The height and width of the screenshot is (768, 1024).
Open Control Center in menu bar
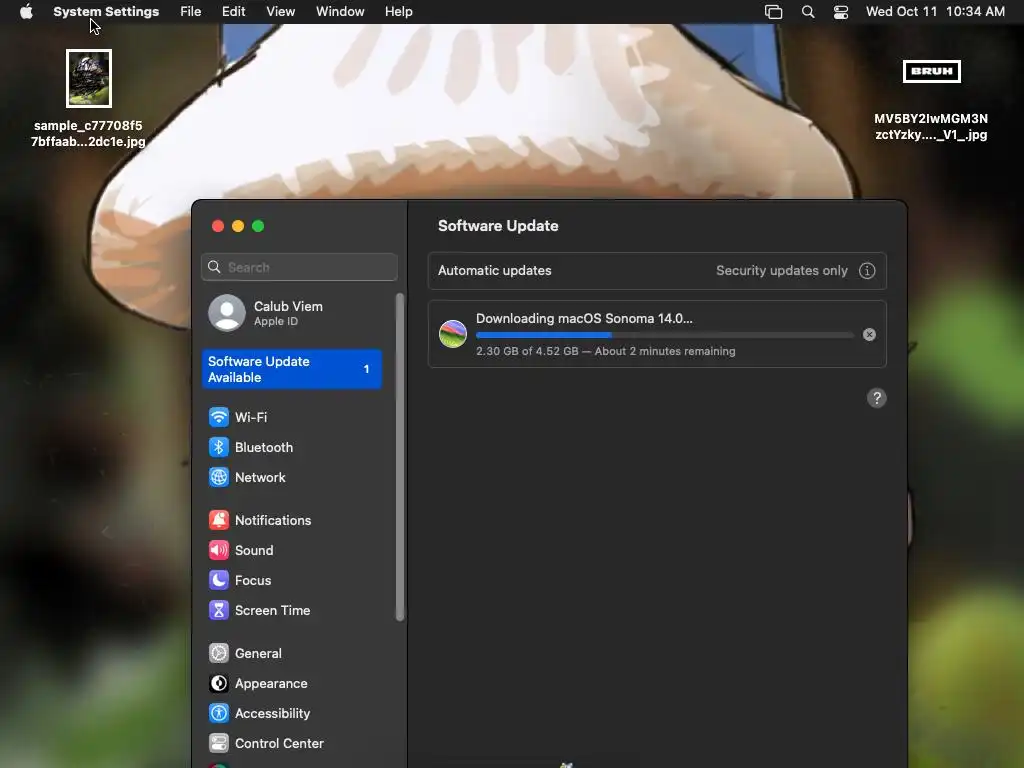840,12
